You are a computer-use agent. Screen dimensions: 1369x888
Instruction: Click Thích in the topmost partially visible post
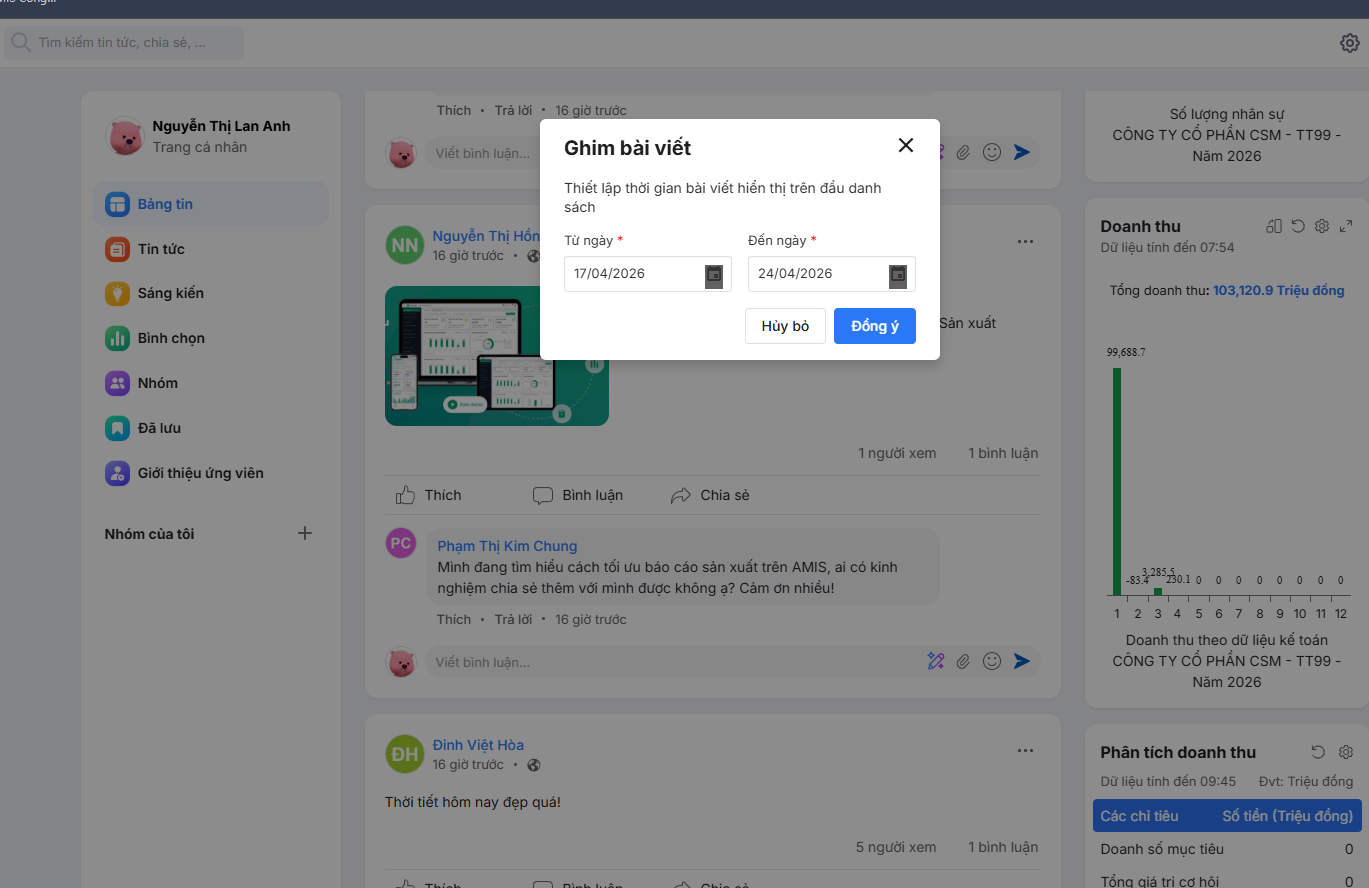coord(454,110)
